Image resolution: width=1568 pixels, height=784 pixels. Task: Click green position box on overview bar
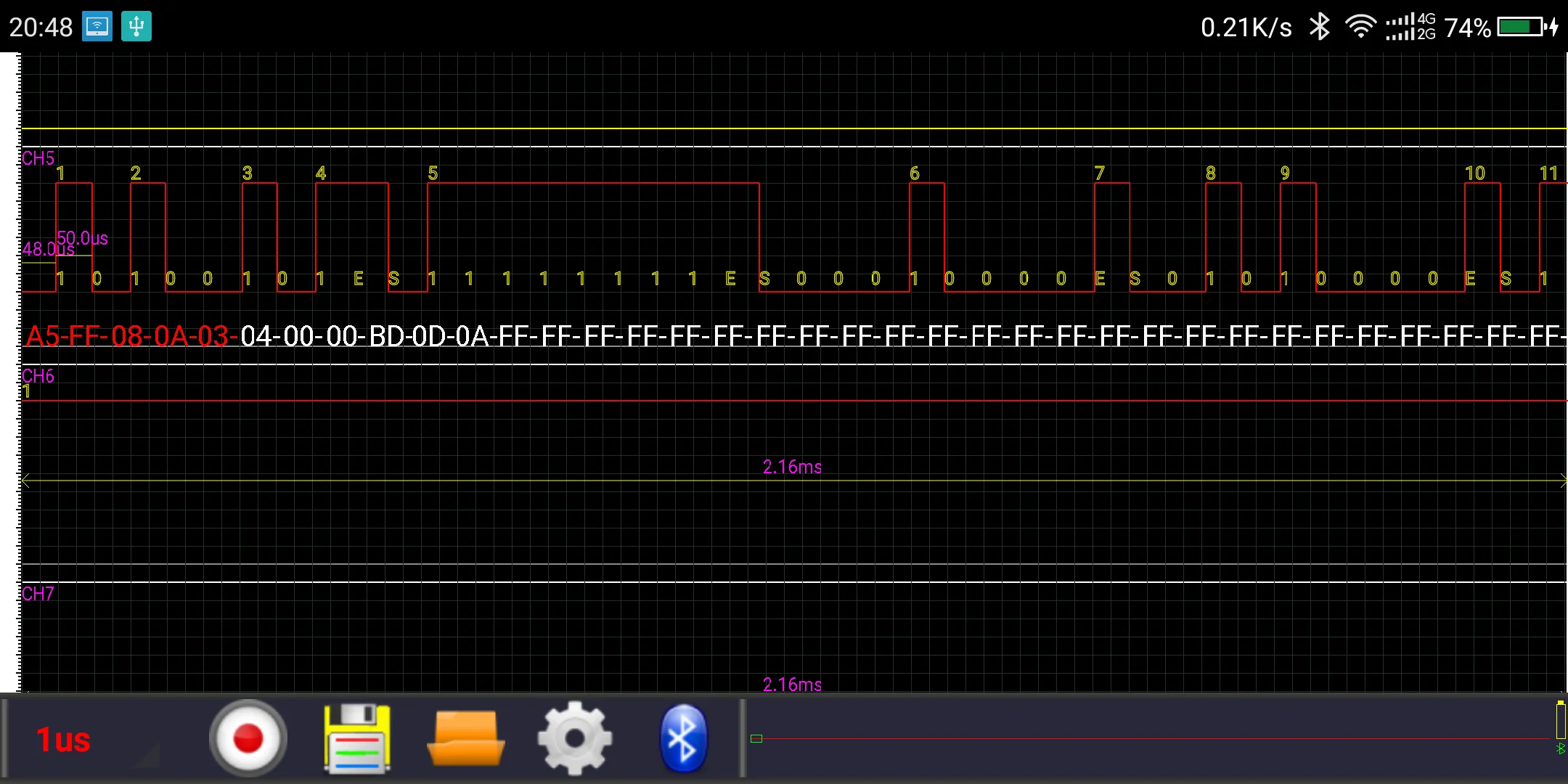(756, 738)
